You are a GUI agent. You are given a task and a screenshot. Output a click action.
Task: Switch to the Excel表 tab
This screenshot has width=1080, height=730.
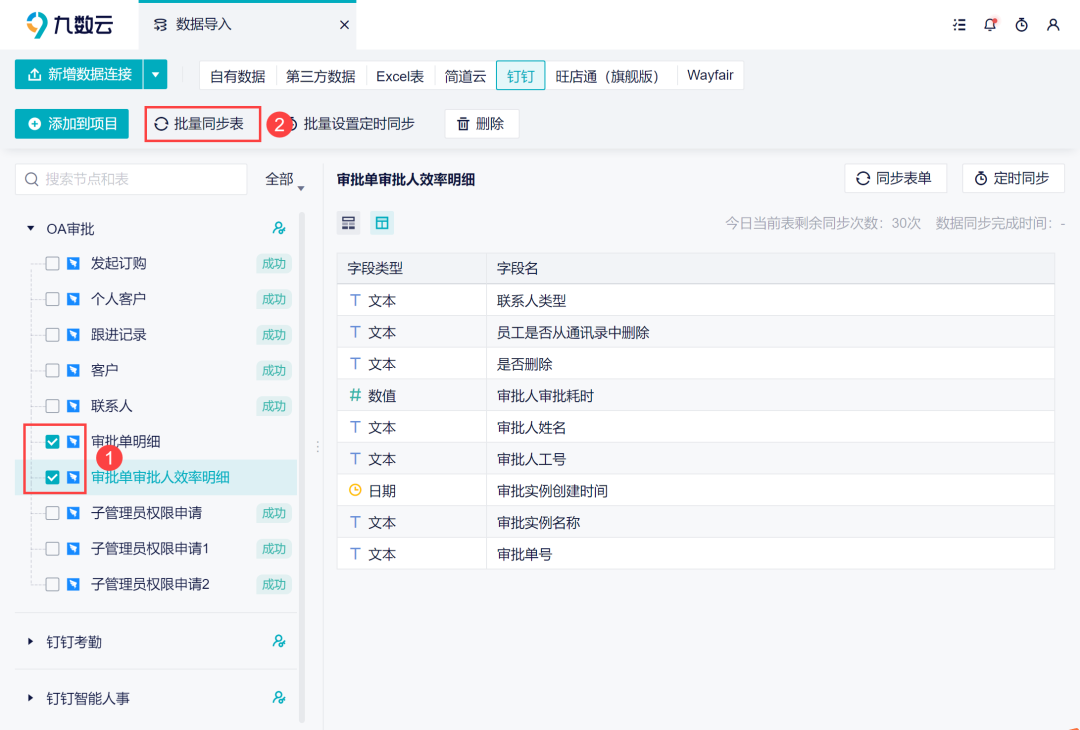coord(400,75)
